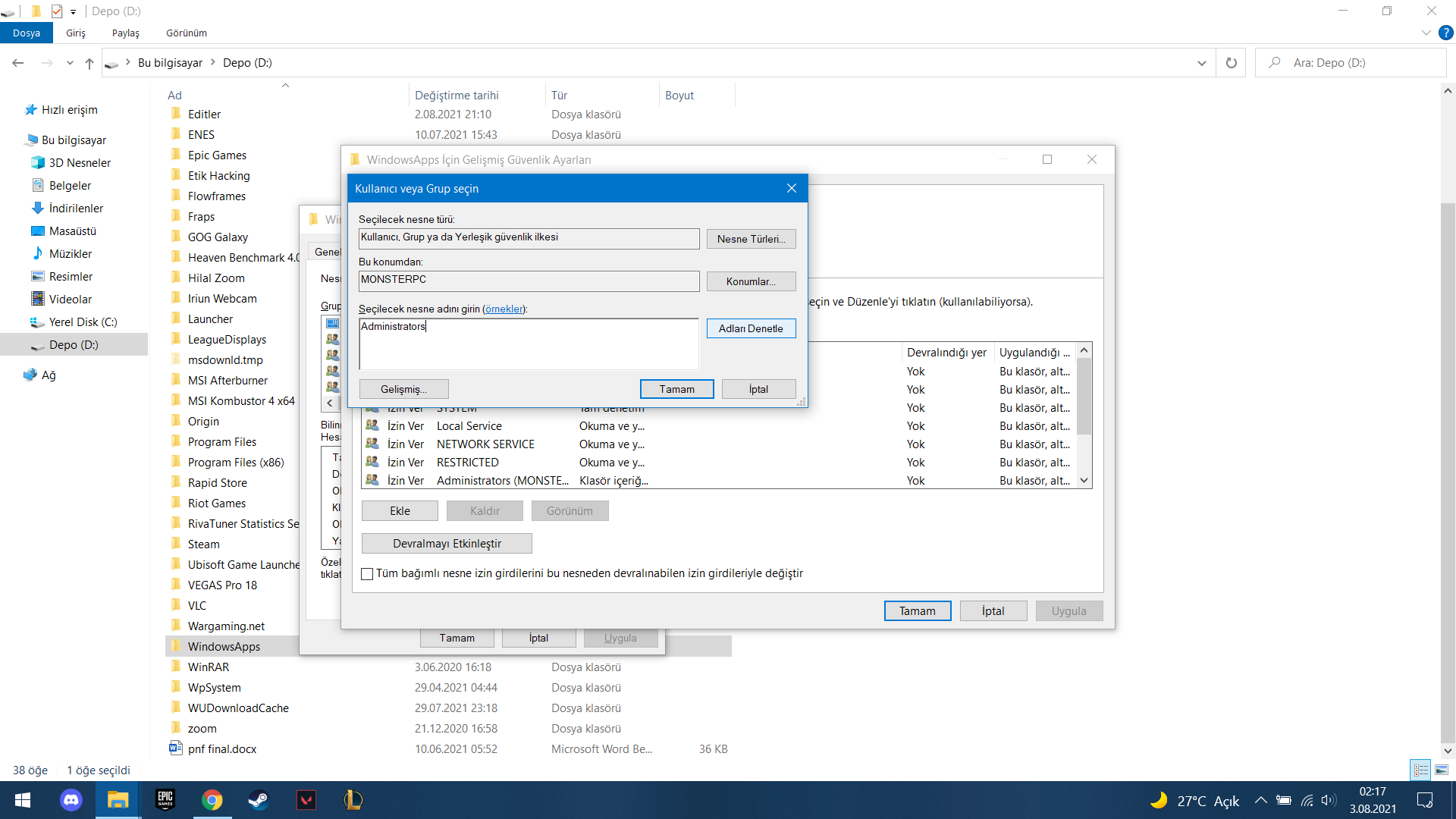Check replace all child permission entries box
The height and width of the screenshot is (819, 1456).
coord(368,574)
